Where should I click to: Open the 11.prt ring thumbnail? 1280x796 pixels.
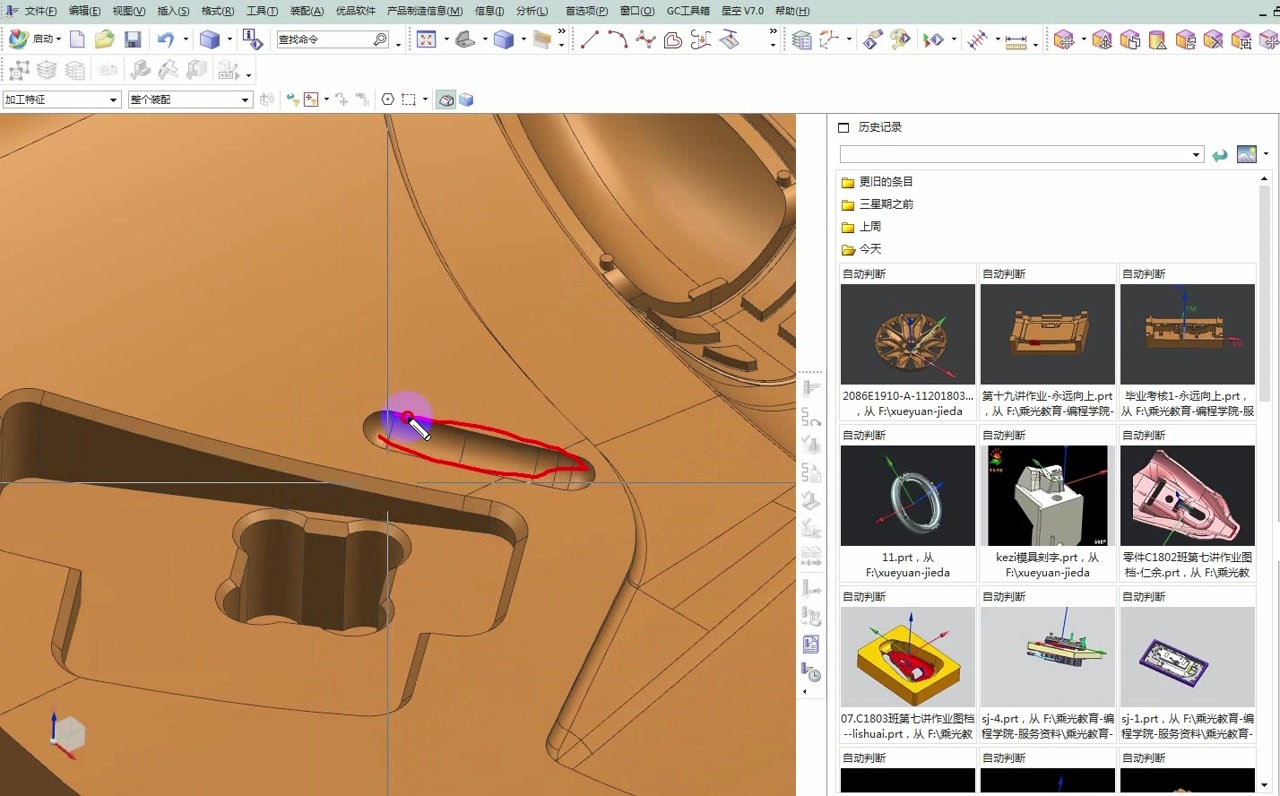[x=908, y=495]
